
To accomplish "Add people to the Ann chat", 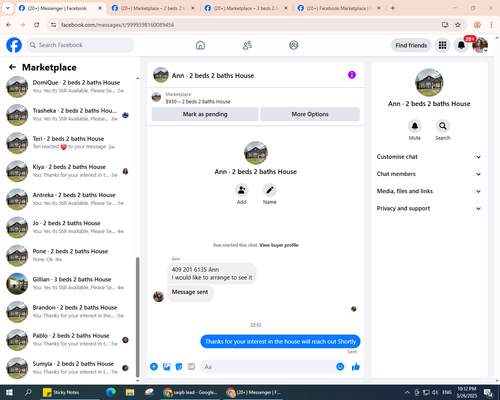I will (x=241, y=190).
